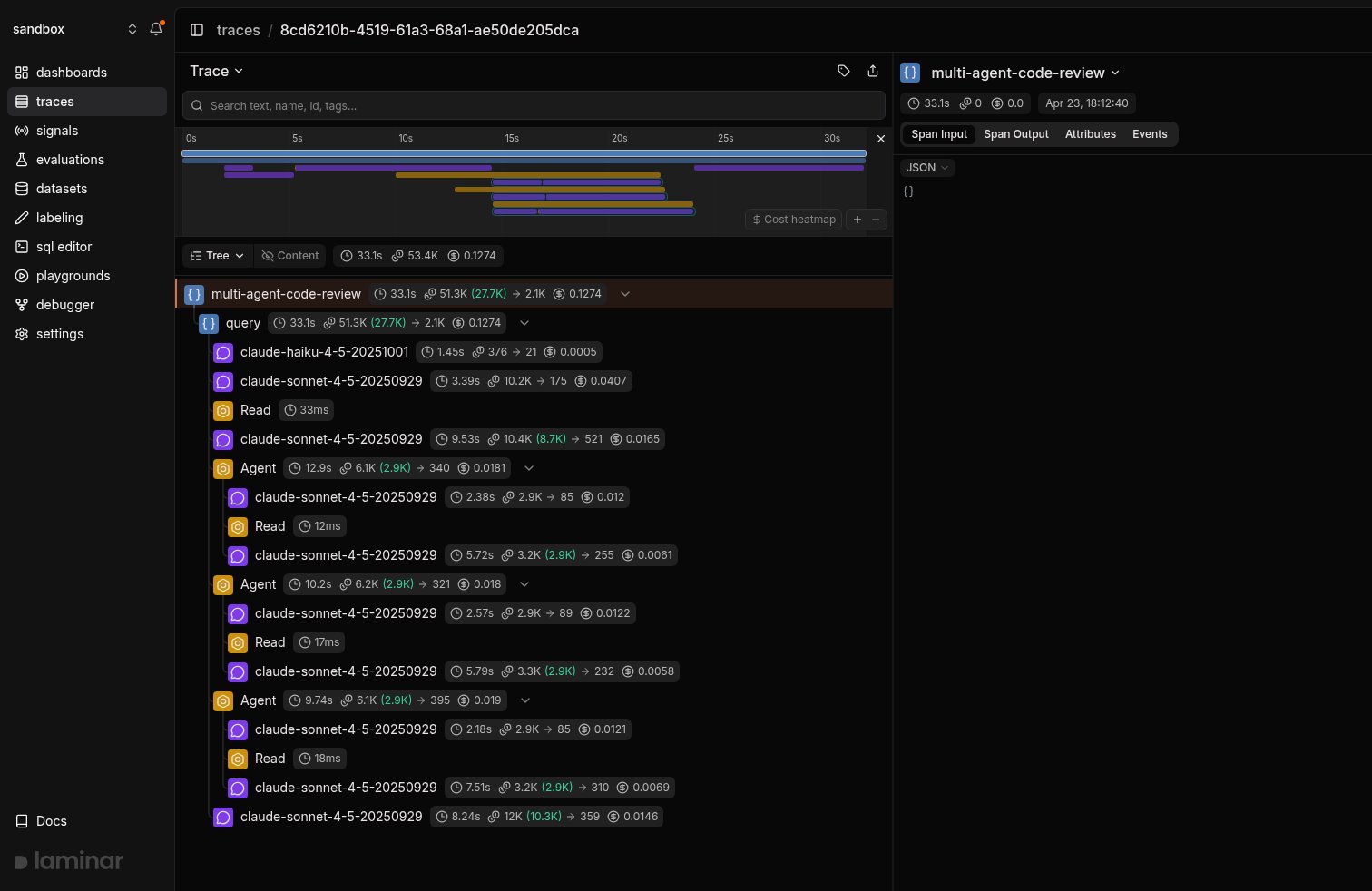Open playgrounds in sidebar
The image size is (1372, 891).
[87, 276]
